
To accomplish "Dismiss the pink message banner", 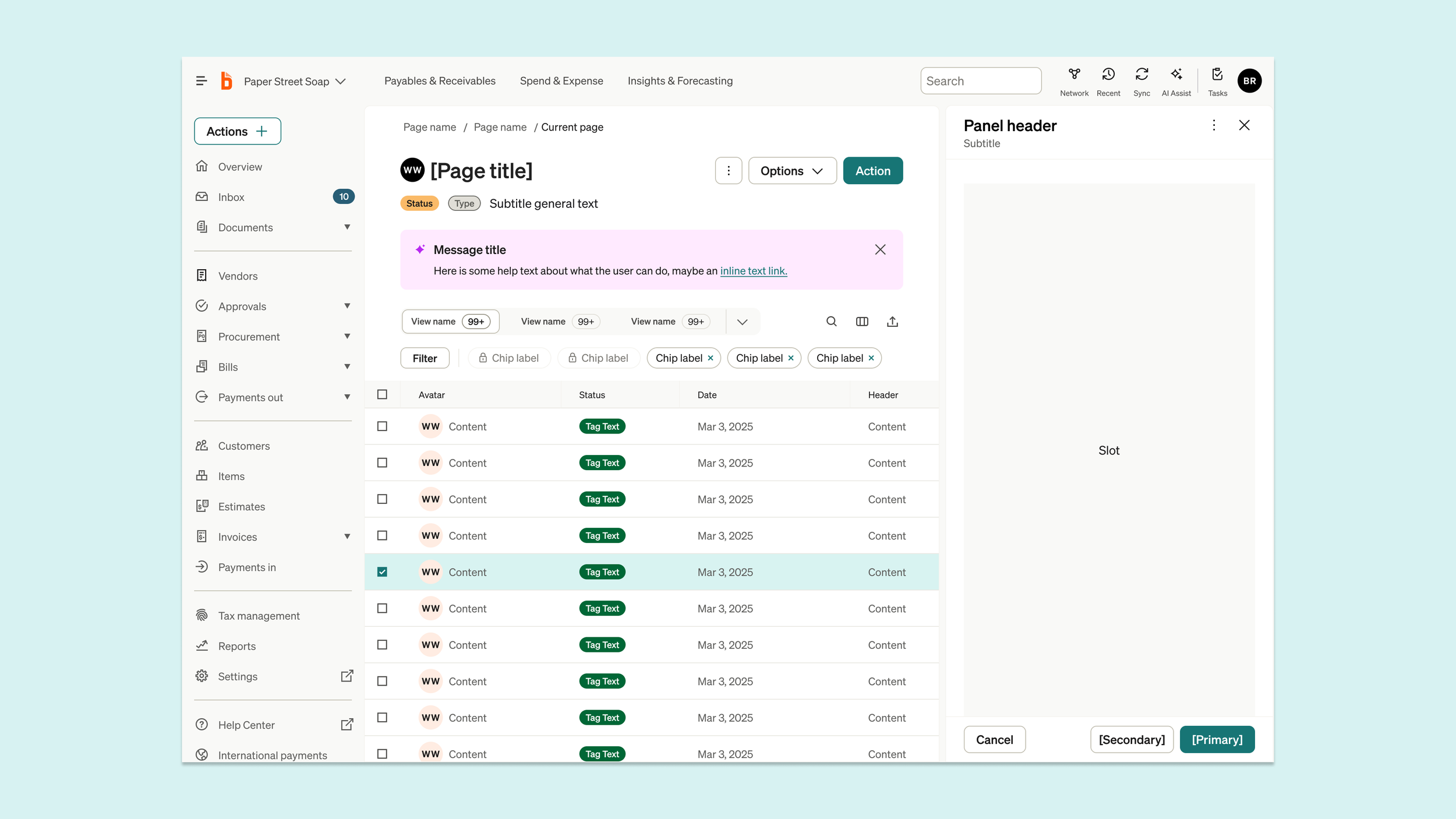I will coord(880,250).
